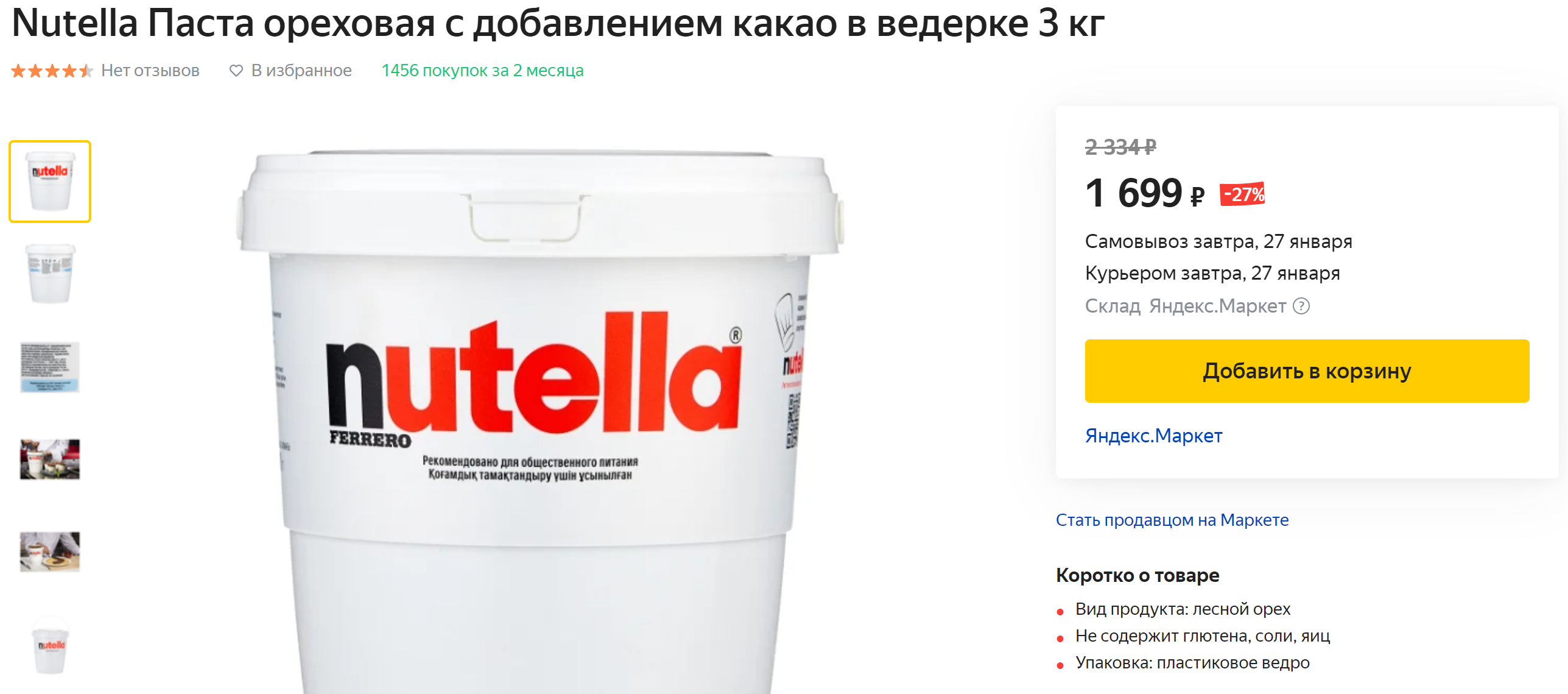Image resolution: width=1568 pixels, height=694 pixels.
Task: Click the current price 1 699 ₽
Action: [x=1145, y=194]
